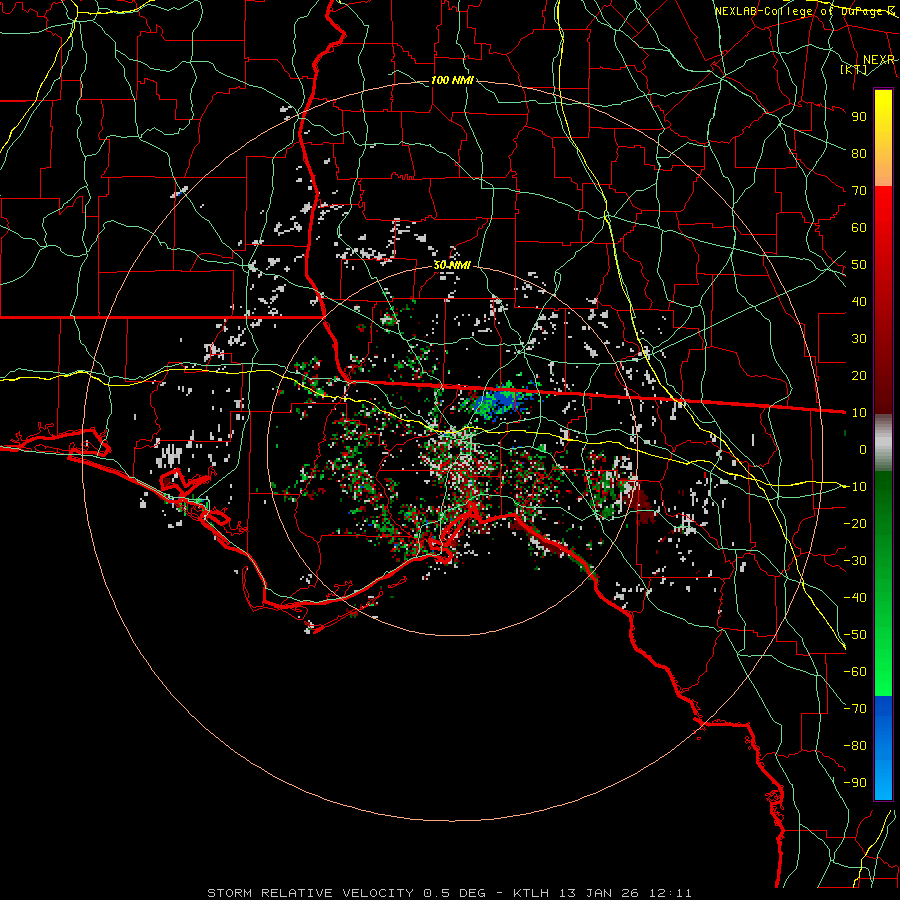Click the -10 value on velocity scale
Viewport: 900px width, 900px height.
click(855, 487)
